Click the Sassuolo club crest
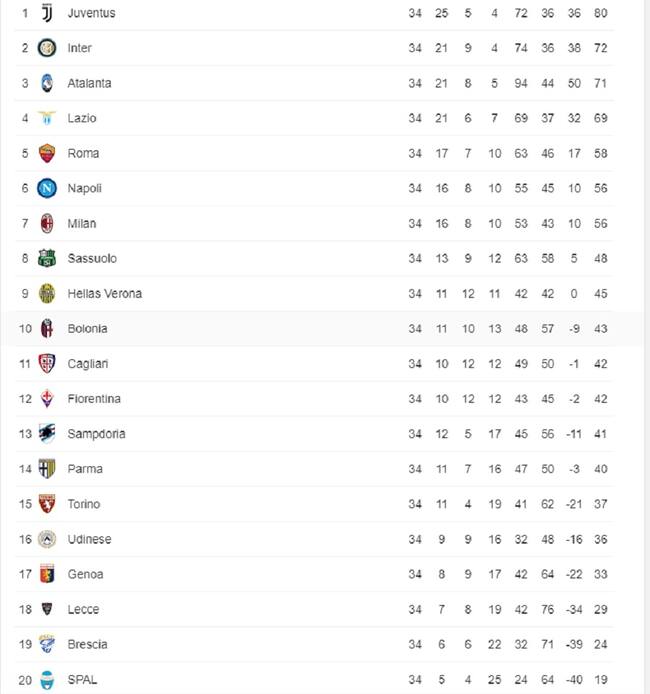650x694 pixels. (x=46, y=258)
